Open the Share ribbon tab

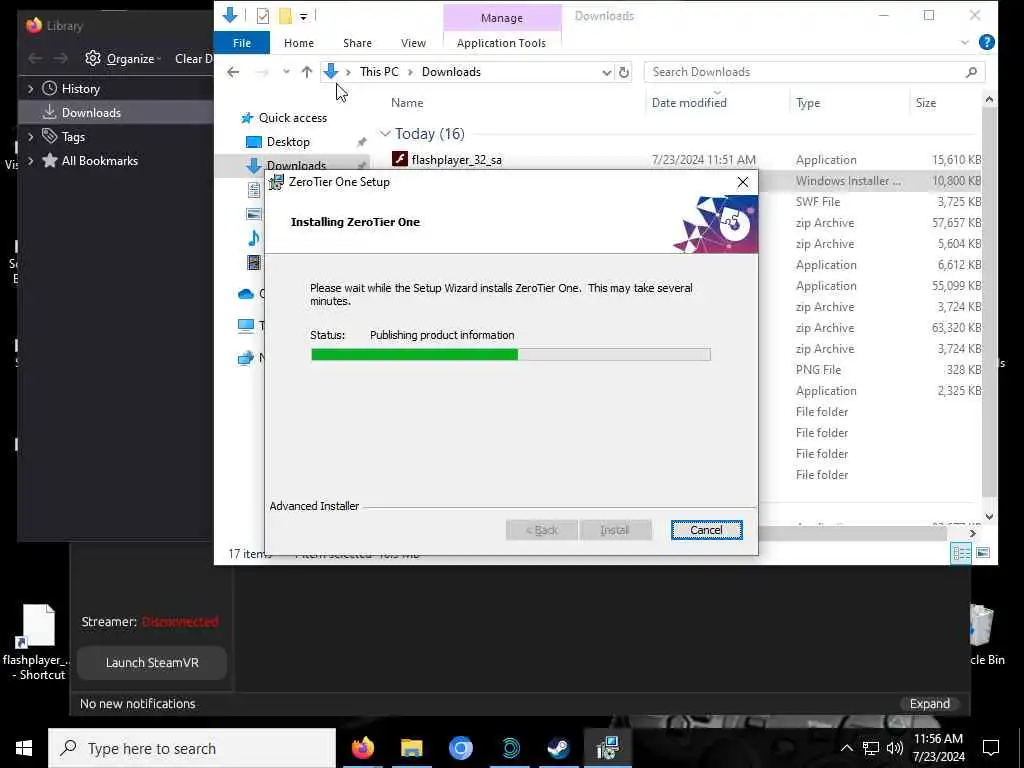pos(357,43)
